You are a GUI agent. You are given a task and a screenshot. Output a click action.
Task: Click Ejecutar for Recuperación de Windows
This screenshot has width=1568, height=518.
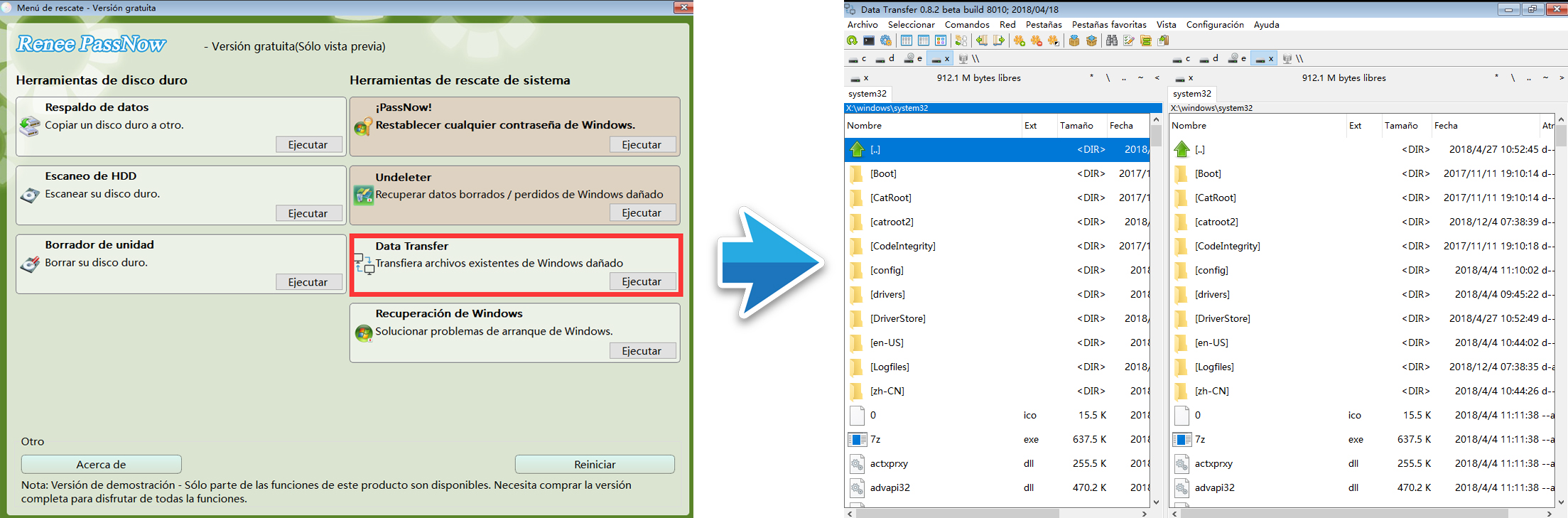[x=642, y=351]
